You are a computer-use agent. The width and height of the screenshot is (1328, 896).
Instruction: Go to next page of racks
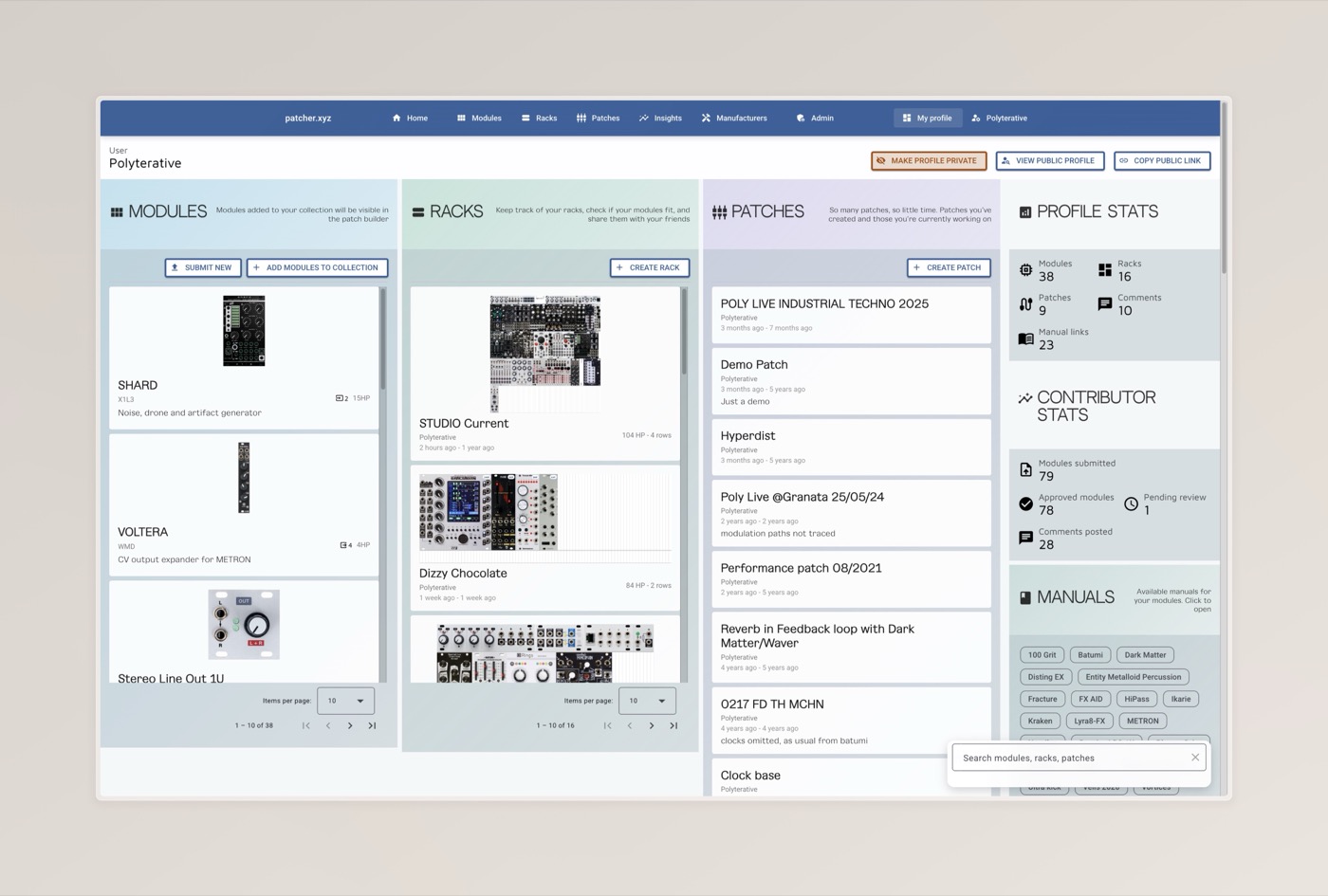[652, 725]
